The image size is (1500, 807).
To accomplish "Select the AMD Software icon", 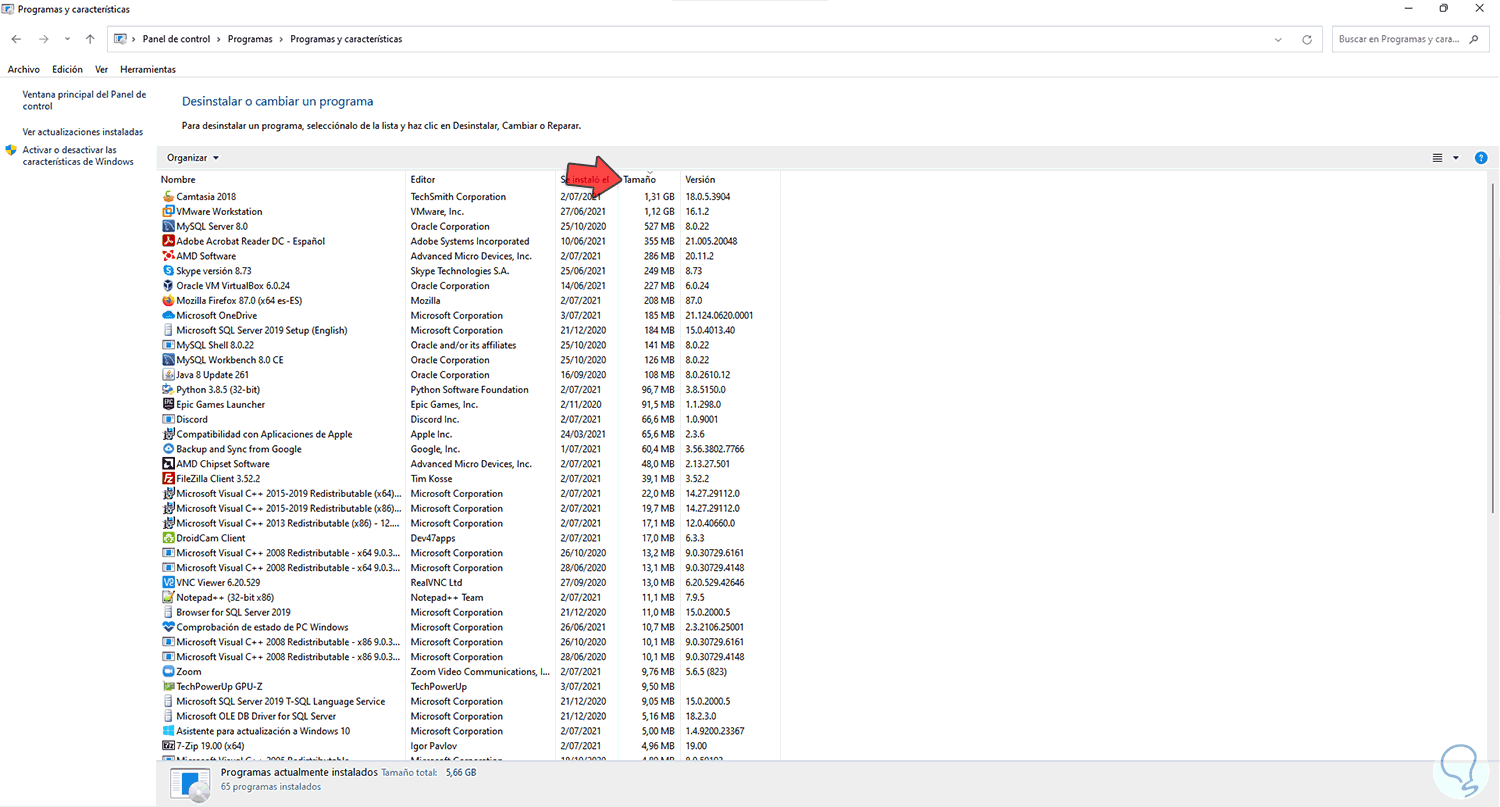I will (168, 256).
